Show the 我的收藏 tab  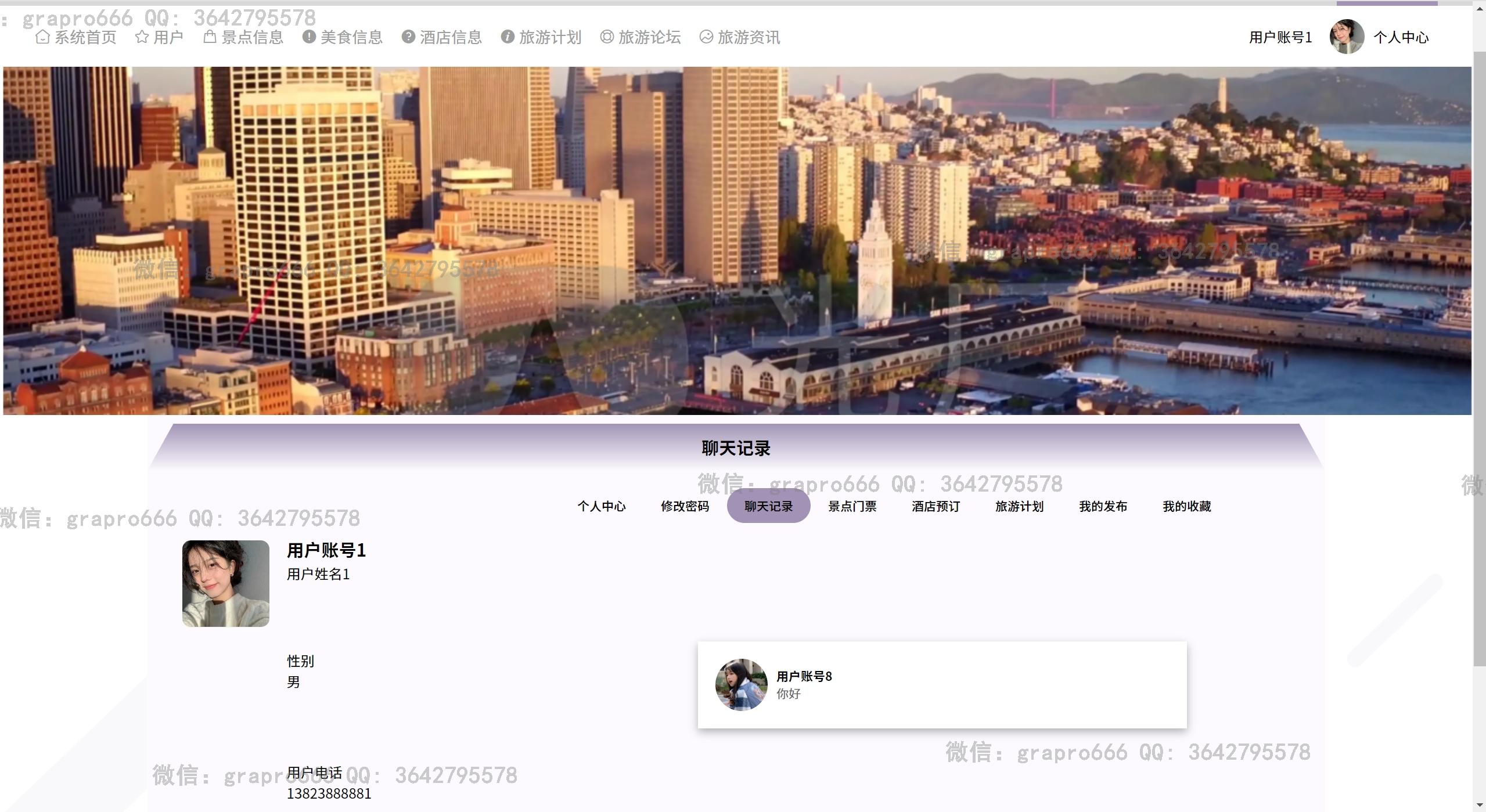click(x=1186, y=506)
